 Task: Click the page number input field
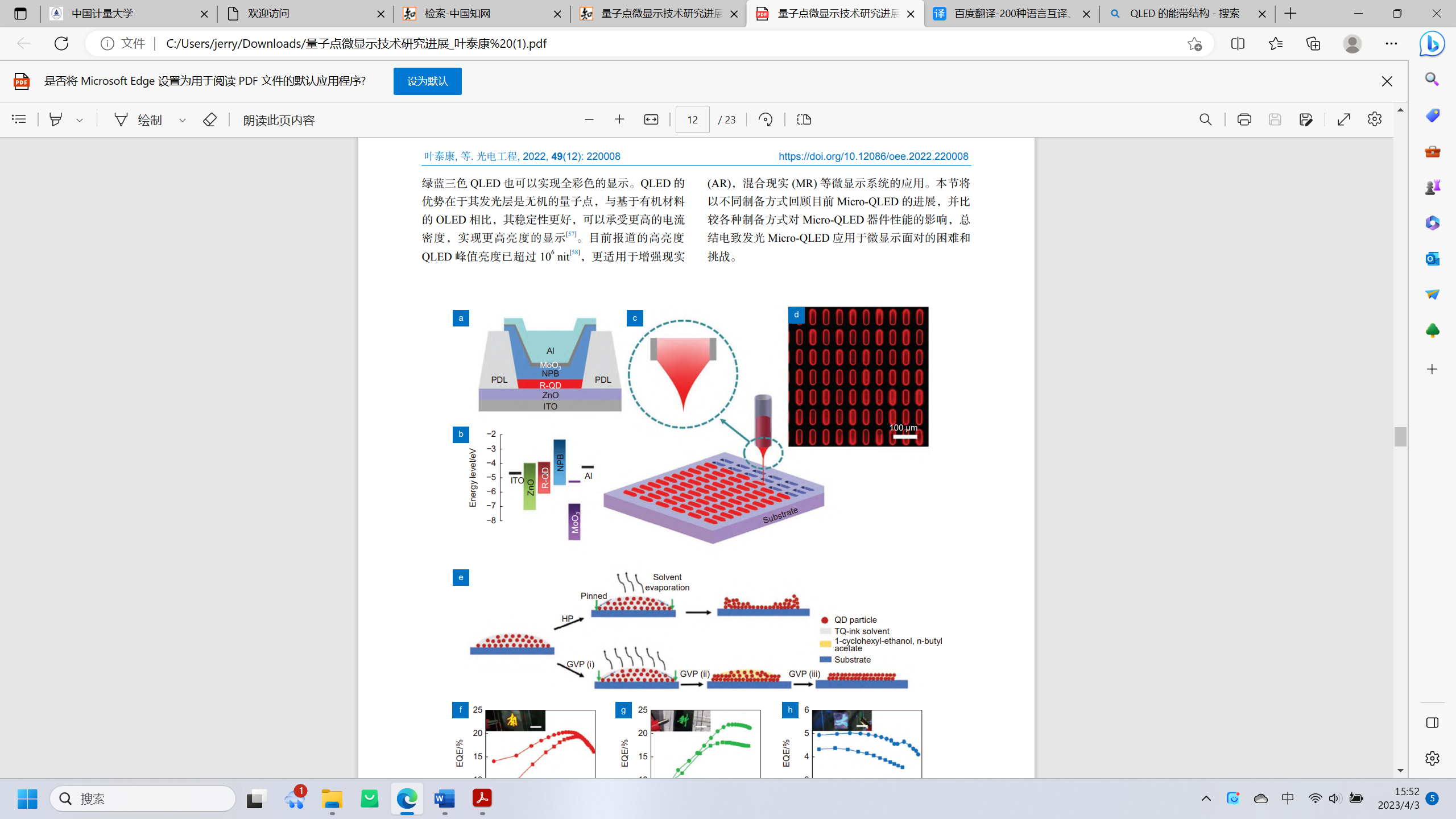[692, 119]
